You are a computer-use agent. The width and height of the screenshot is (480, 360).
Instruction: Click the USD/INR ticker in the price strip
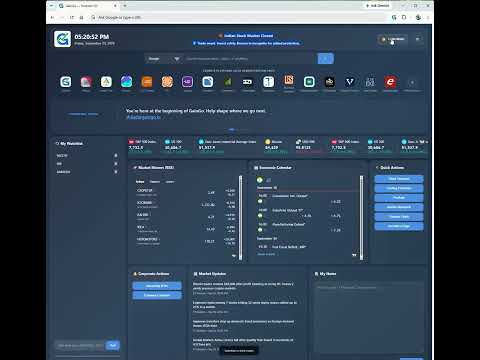(x=308, y=146)
